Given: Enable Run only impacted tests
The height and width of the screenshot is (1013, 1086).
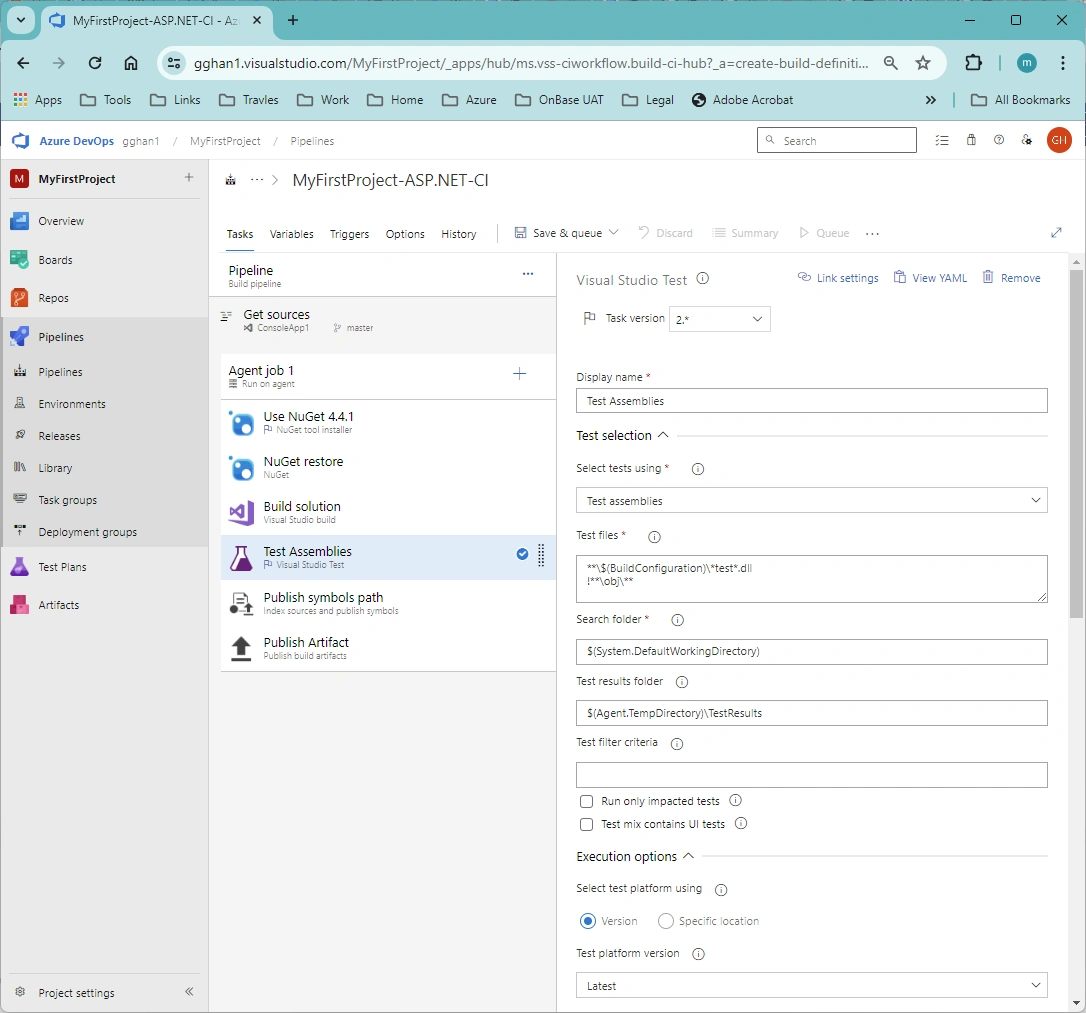Looking at the screenshot, I should (x=587, y=801).
